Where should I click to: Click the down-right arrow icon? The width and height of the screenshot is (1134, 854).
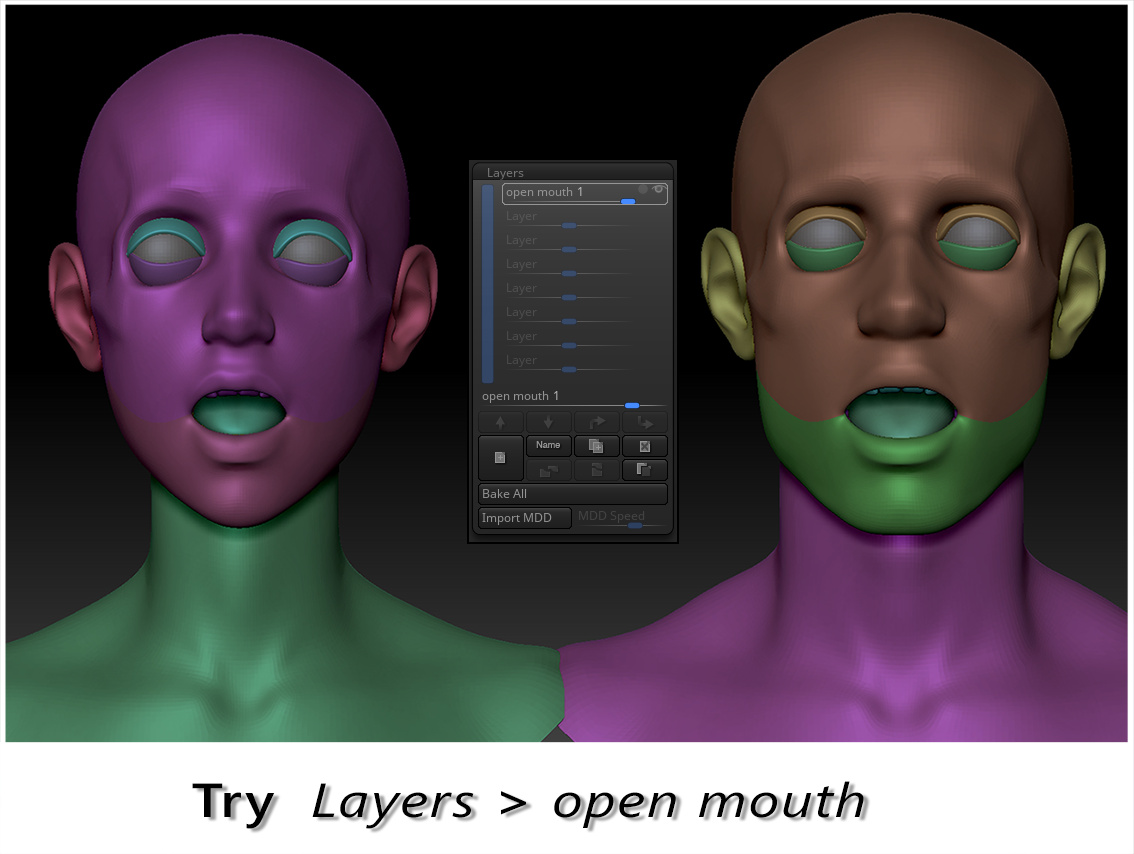644,422
